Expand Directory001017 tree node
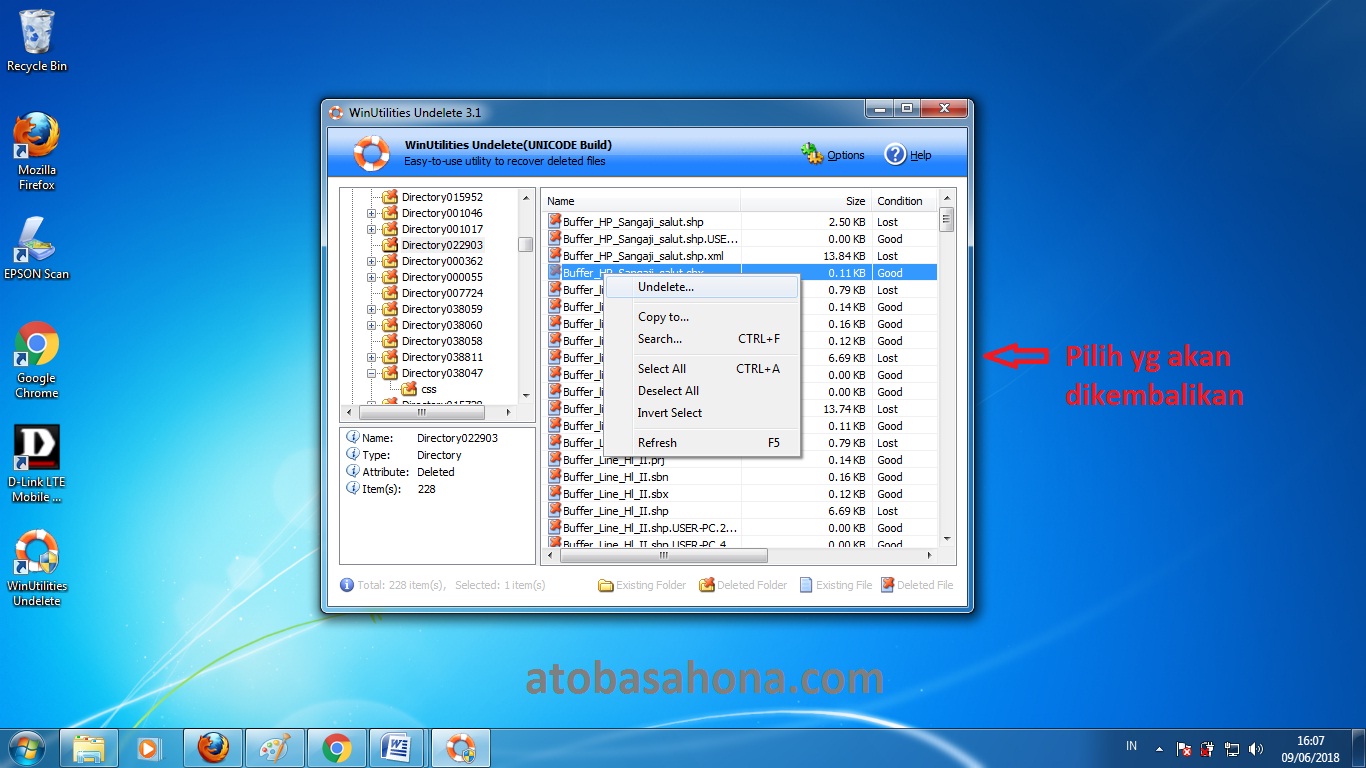The image size is (1366, 768). click(x=372, y=229)
